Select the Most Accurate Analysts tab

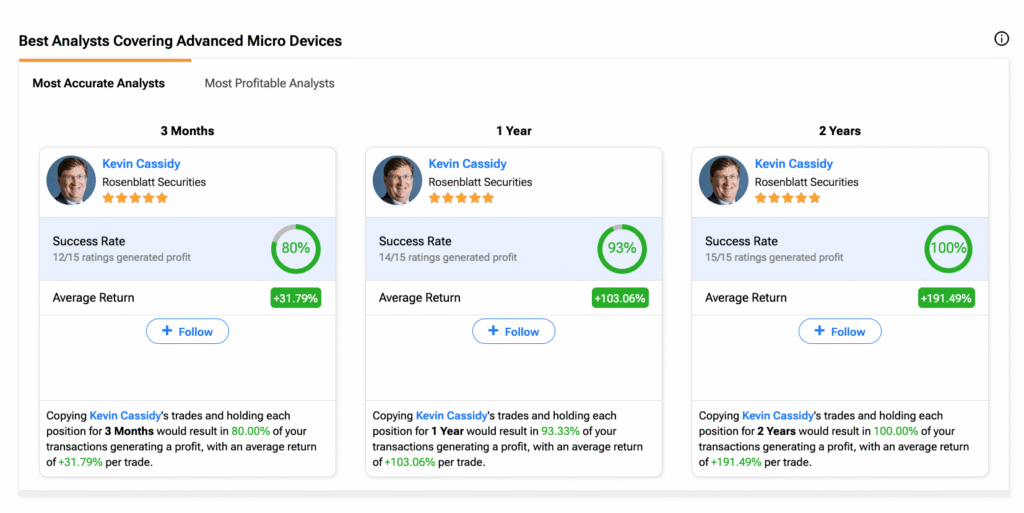pos(99,84)
